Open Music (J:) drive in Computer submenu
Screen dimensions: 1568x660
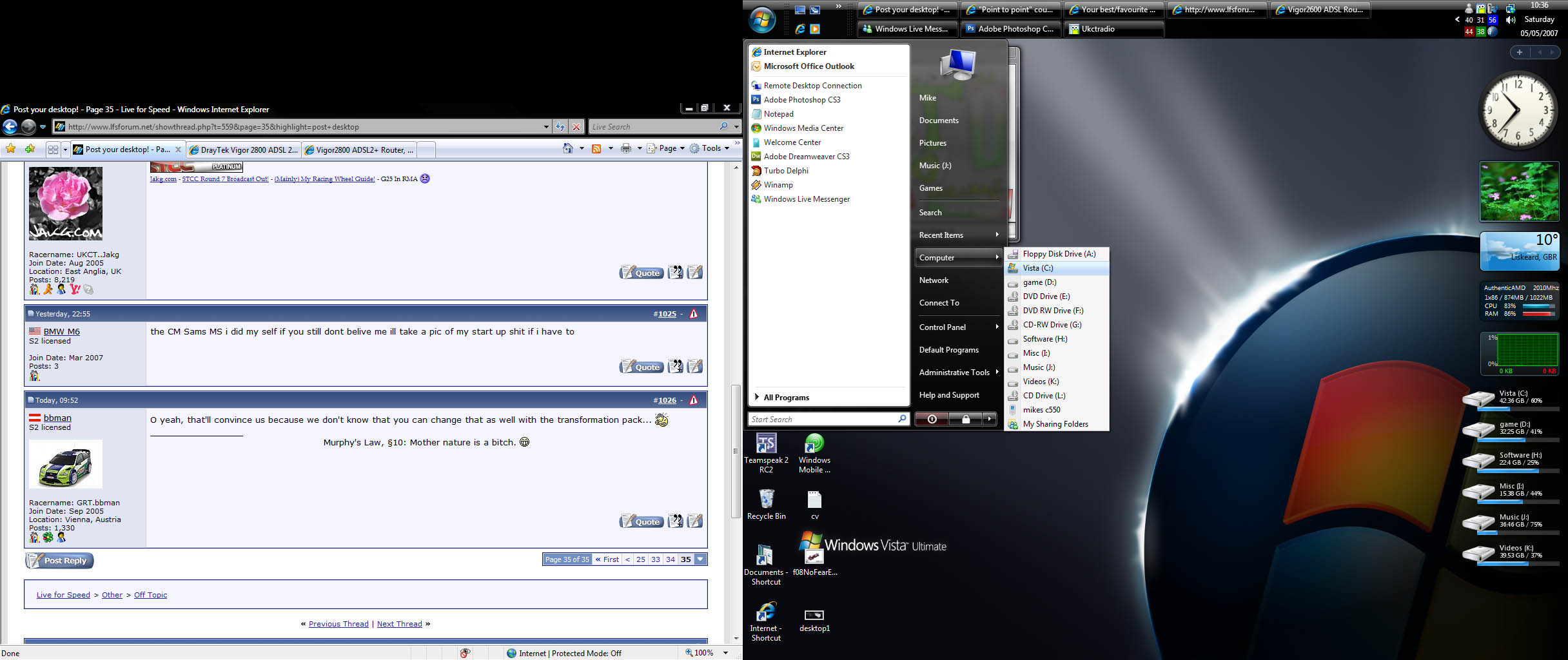1057,367
